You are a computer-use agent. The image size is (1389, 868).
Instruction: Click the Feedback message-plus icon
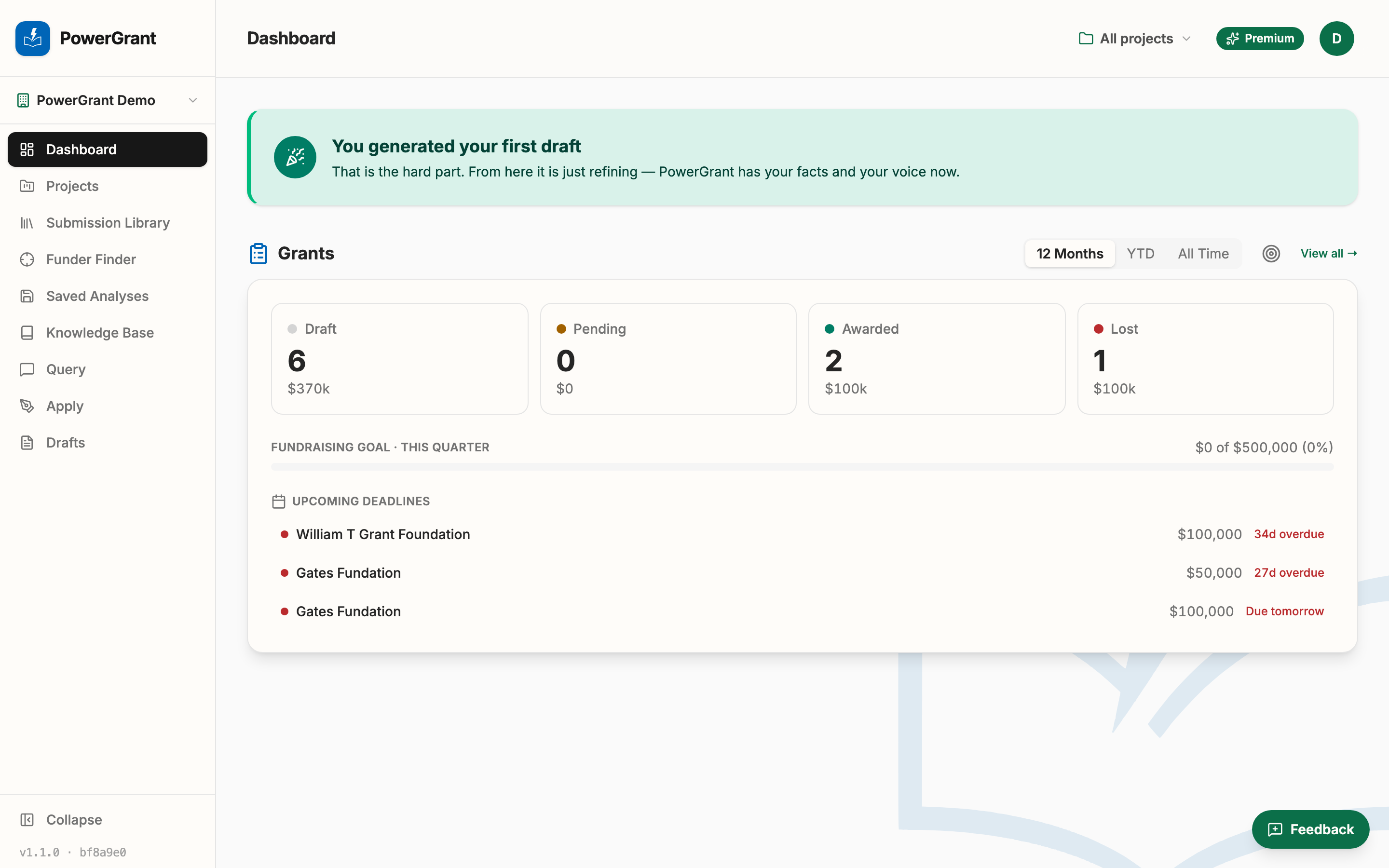pyautogui.click(x=1275, y=829)
